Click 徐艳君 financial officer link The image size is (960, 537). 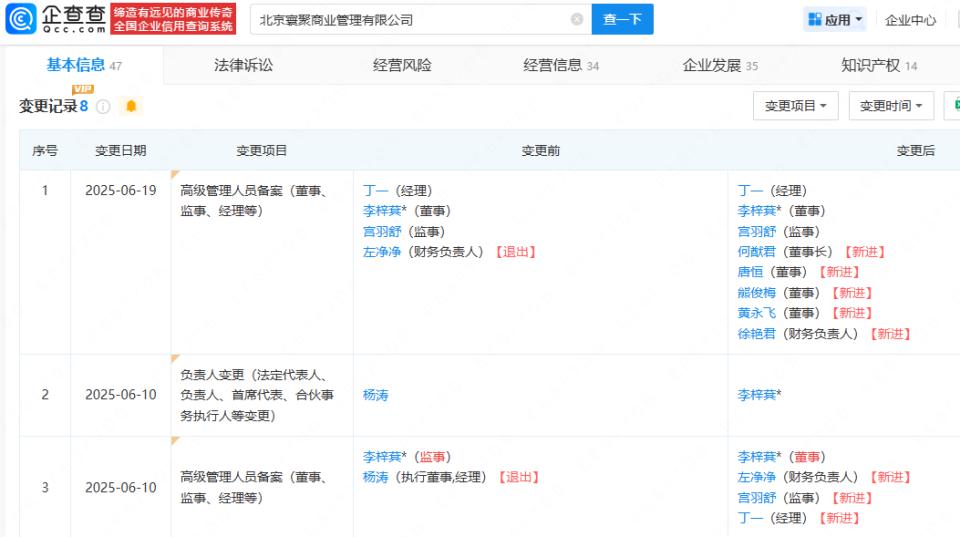pyautogui.click(x=757, y=334)
